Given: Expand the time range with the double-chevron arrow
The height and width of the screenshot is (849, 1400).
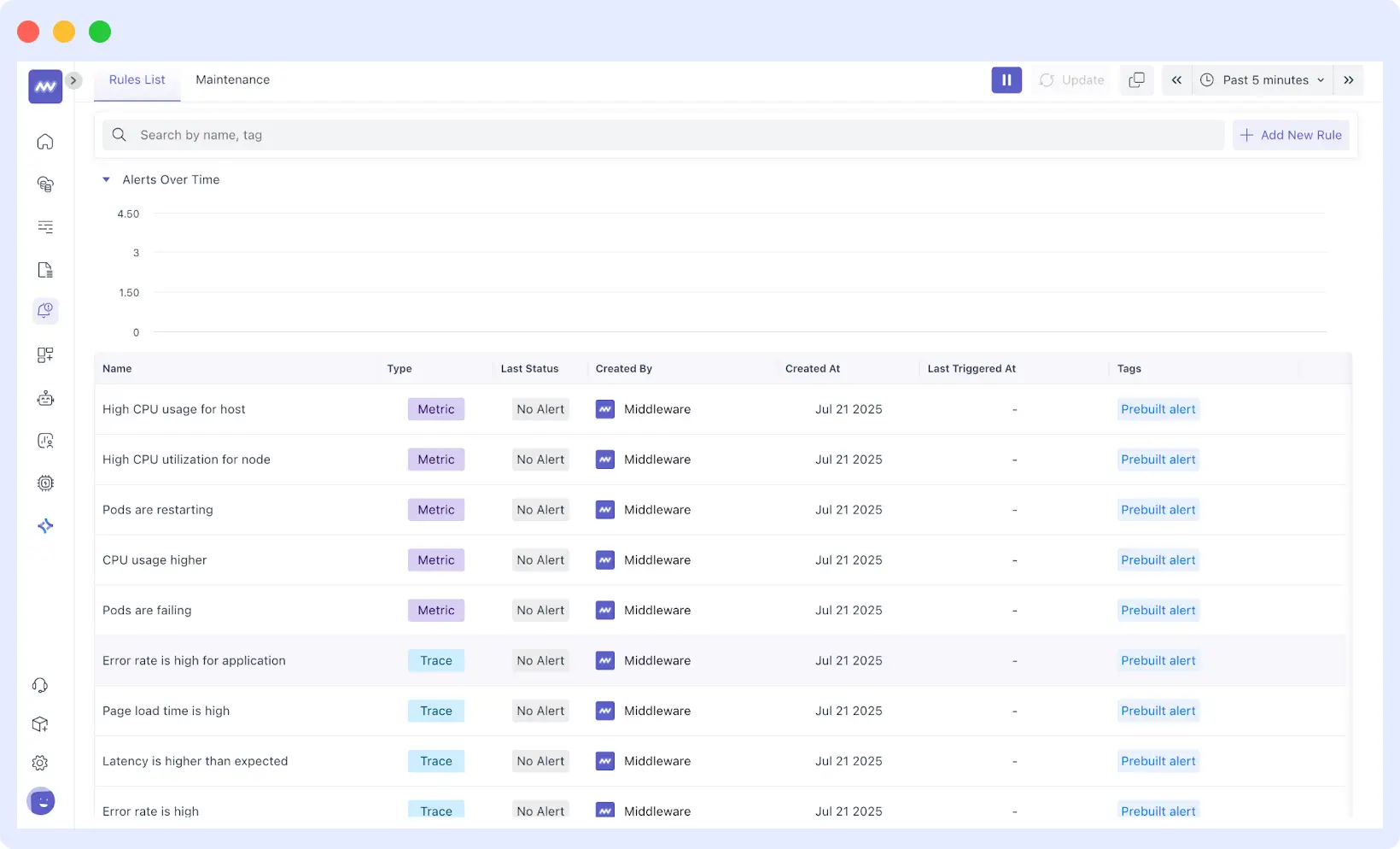Looking at the screenshot, I should tap(1348, 79).
